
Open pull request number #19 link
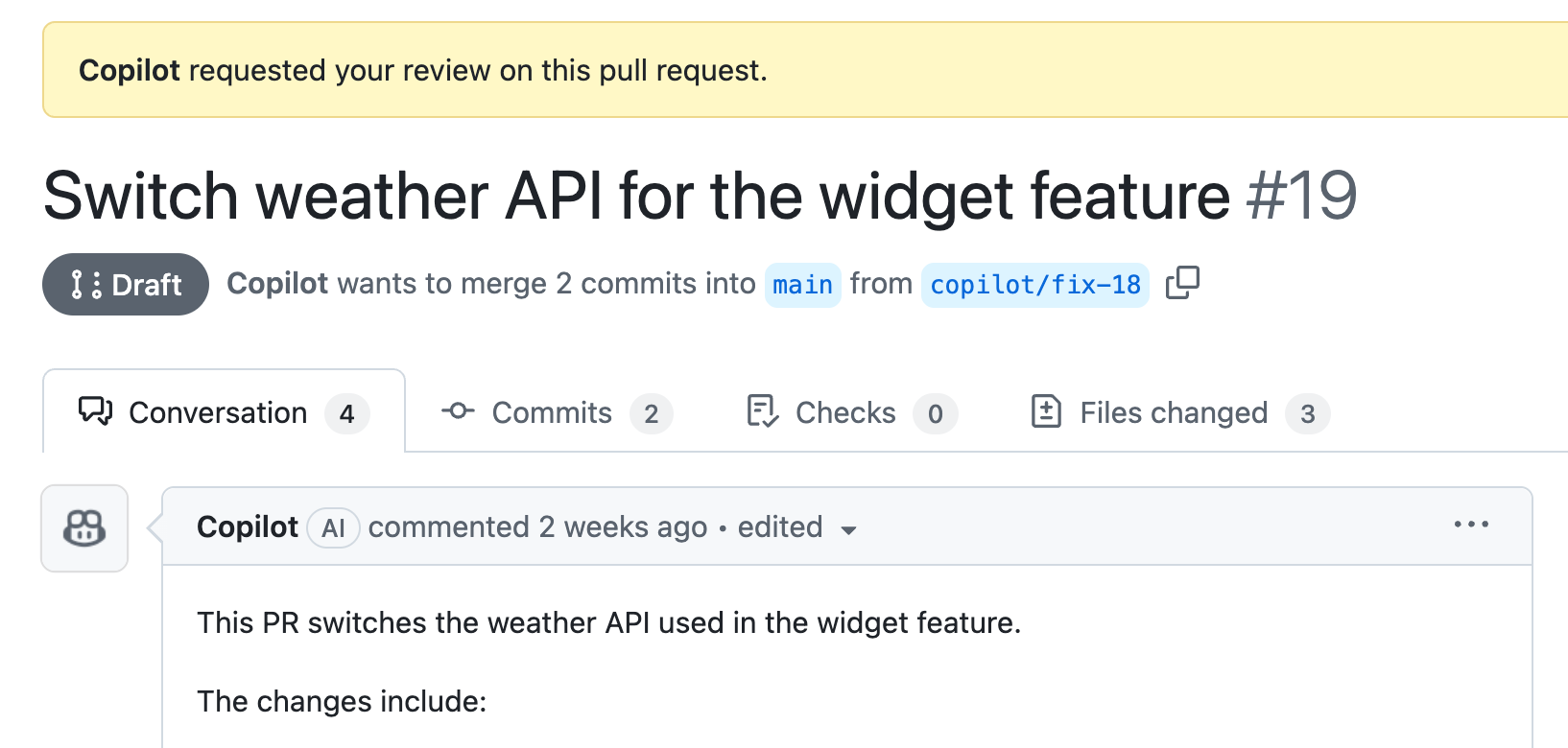[x=1302, y=196]
